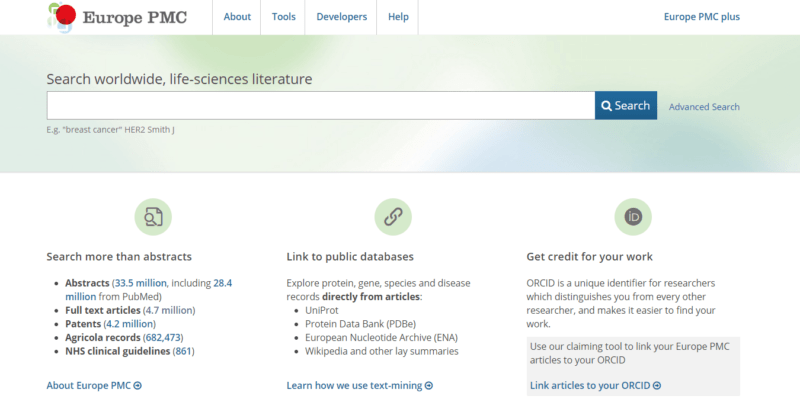Open the 4.7 million full text link

coord(169,311)
